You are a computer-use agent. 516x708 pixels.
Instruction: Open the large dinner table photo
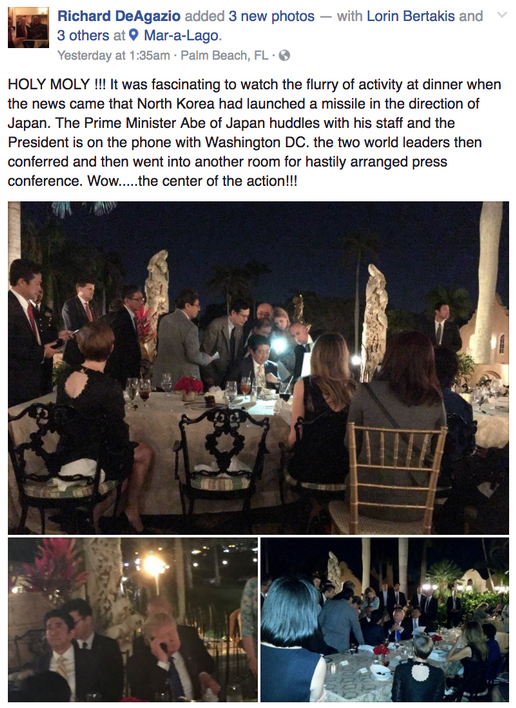[x=258, y=368]
